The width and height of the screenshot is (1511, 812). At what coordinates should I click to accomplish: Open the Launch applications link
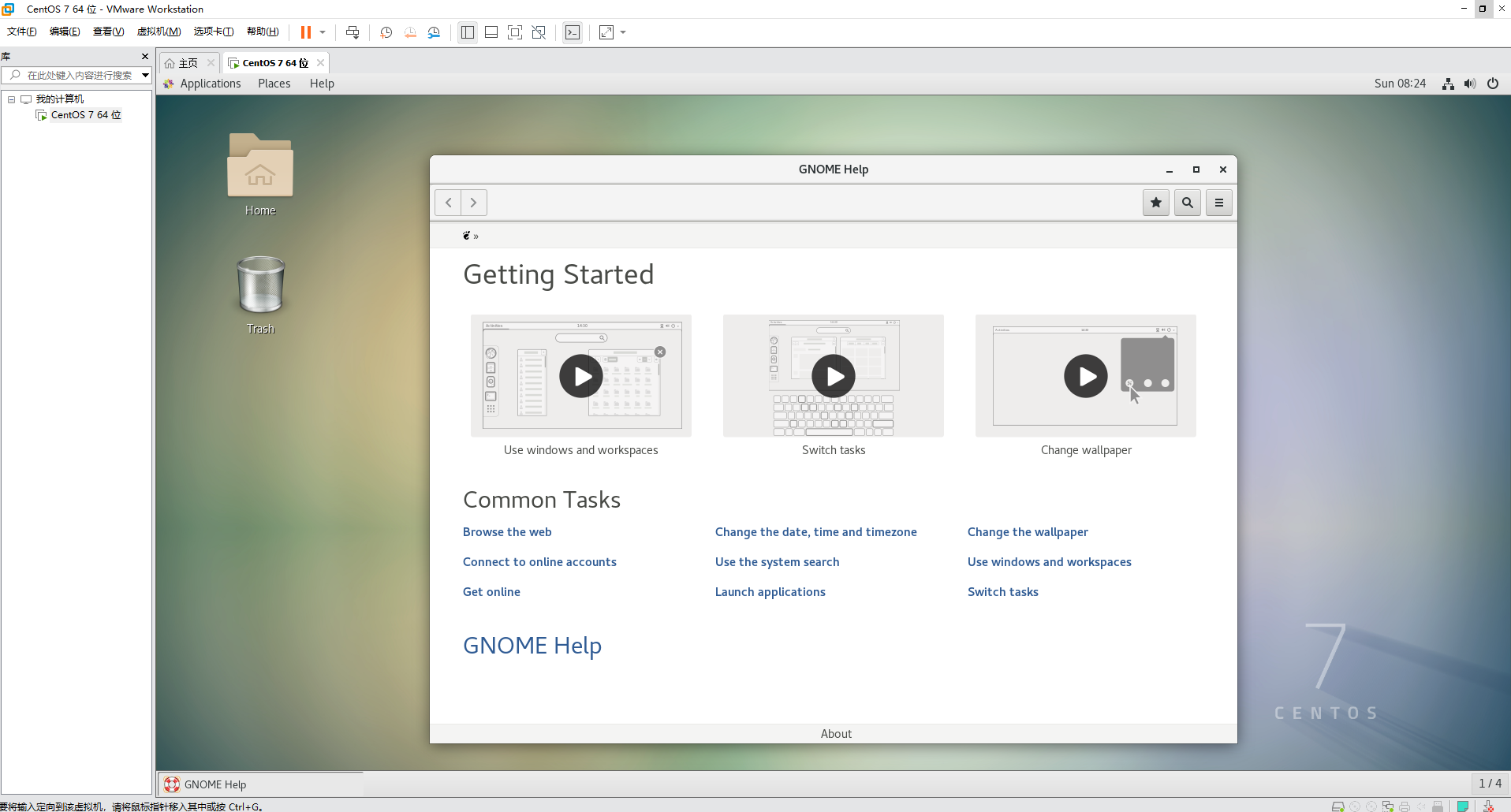click(770, 592)
